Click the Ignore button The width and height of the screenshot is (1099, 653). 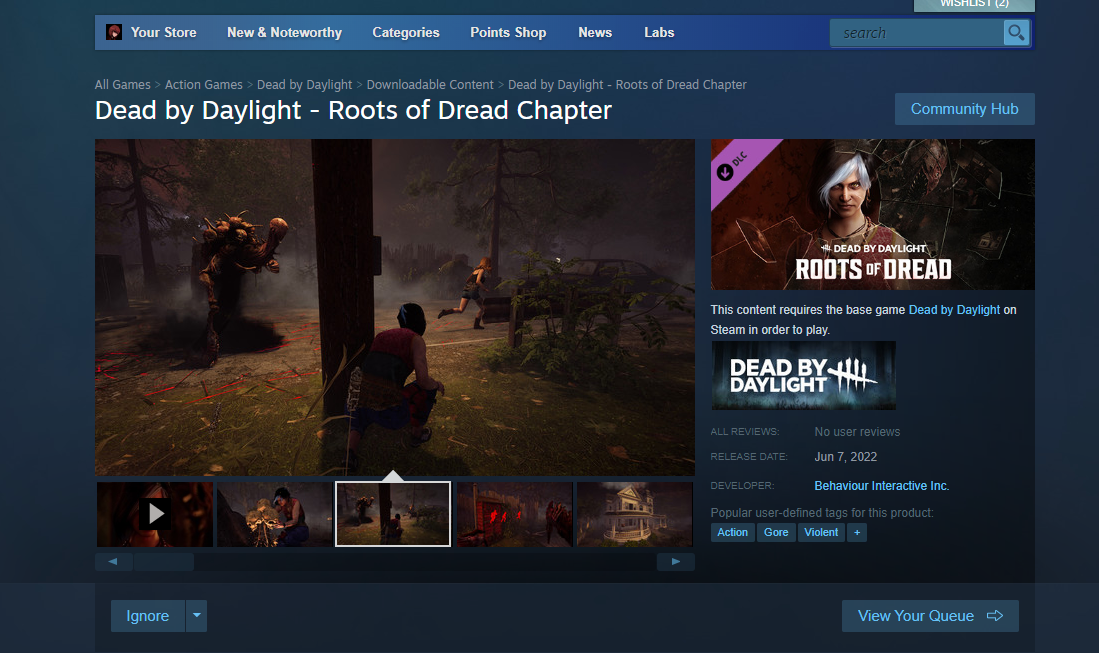point(148,616)
